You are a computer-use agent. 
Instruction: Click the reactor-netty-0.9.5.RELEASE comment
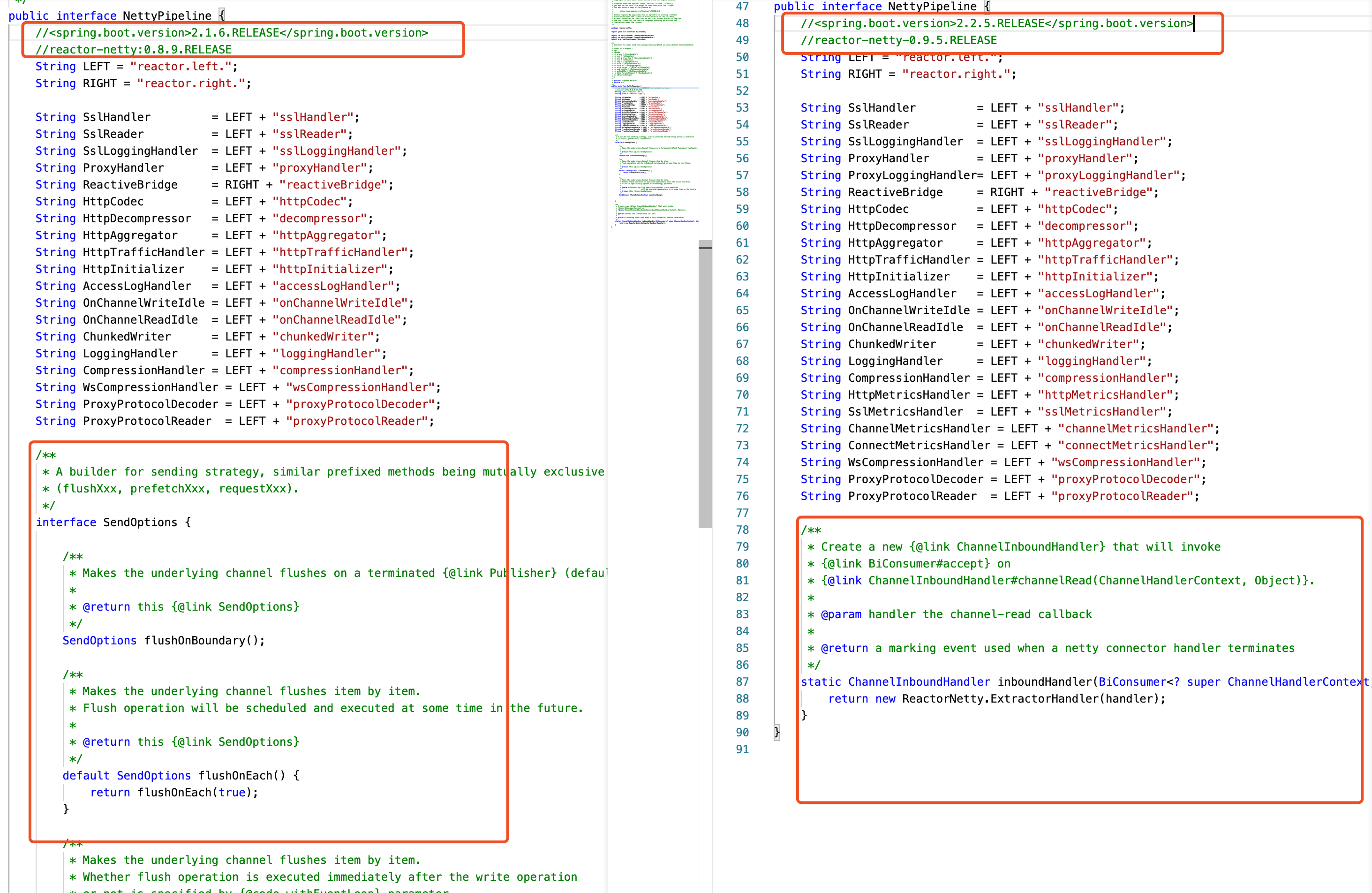(x=899, y=40)
